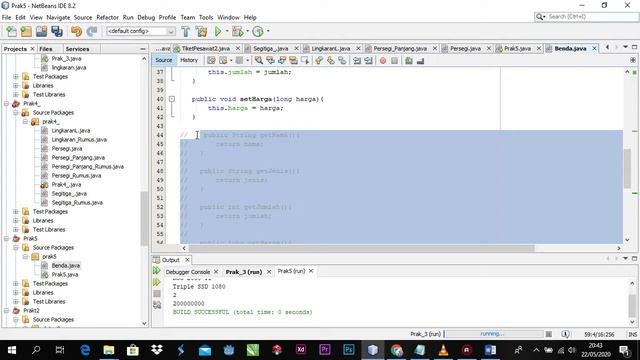640x360 pixels.
Task: Open the Navigate menu
Action: point(58,17)
